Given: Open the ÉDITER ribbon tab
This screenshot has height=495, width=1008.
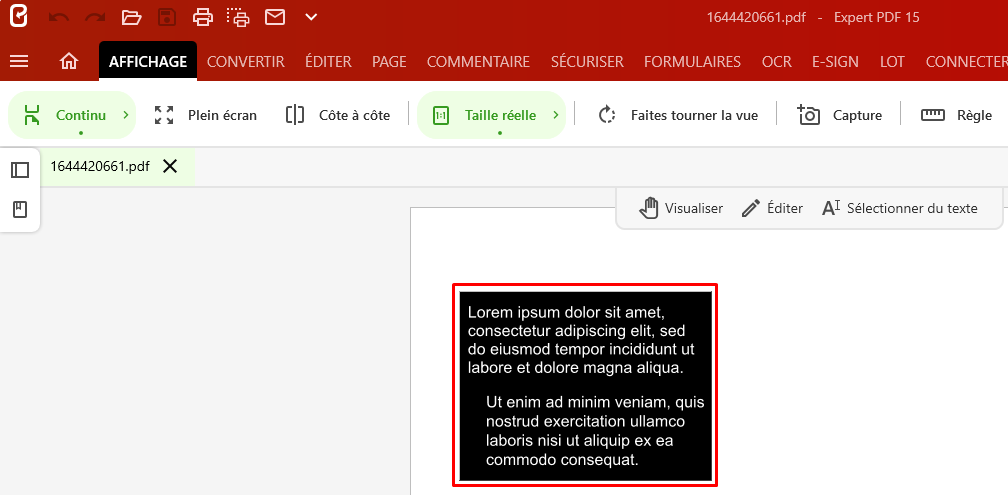Looking at the screenshot, I should 328,62.
